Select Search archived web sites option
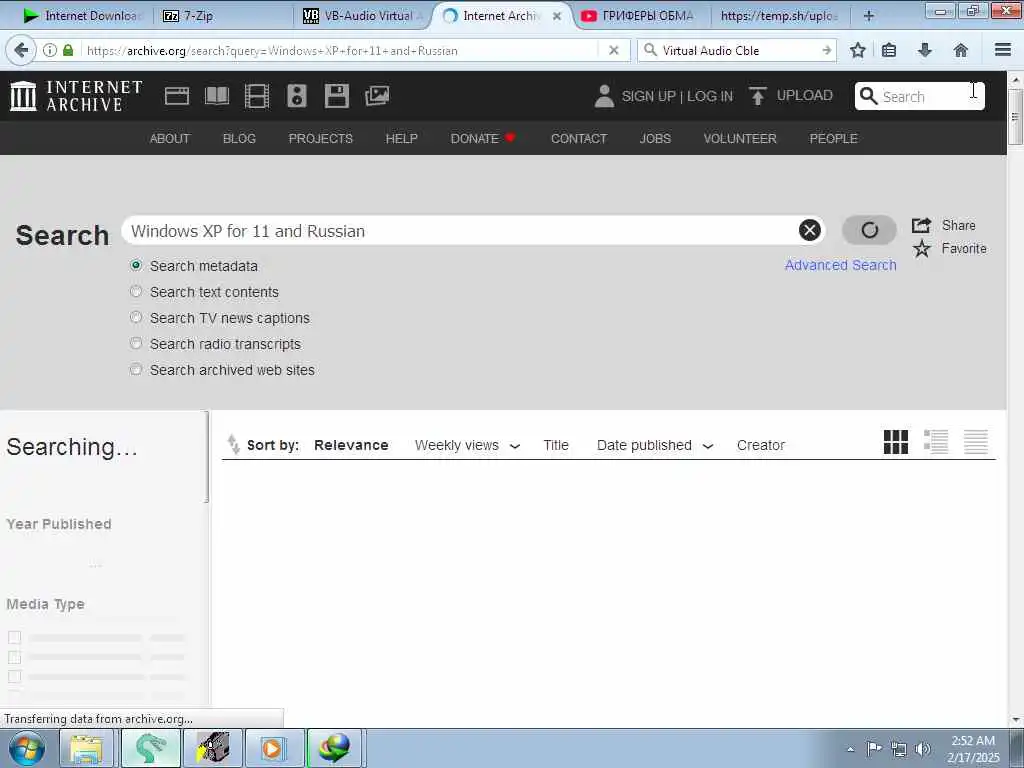This screenshot has height=768, width=1024. (x=136, y=370)
